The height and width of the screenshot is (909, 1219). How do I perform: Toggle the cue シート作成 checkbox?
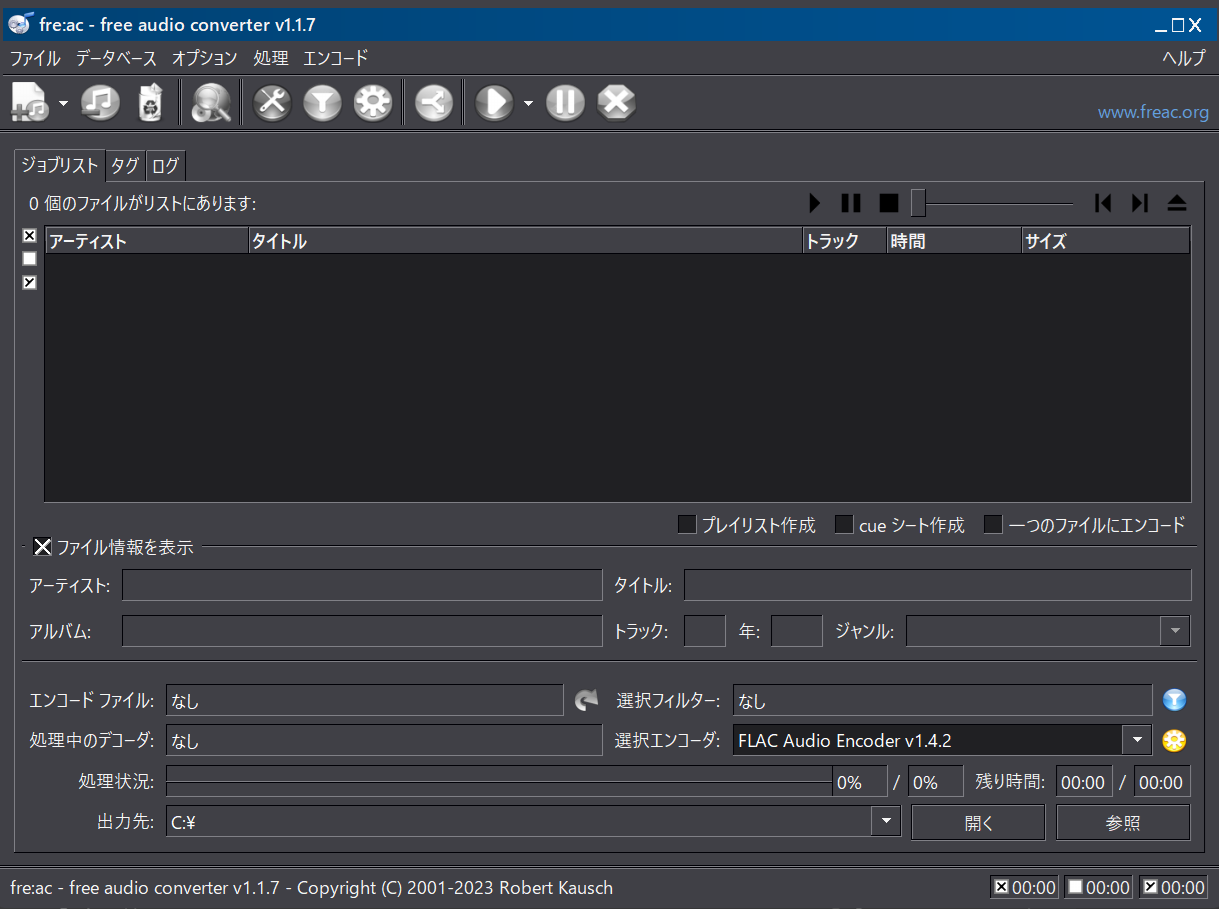(x=844, y=525)
